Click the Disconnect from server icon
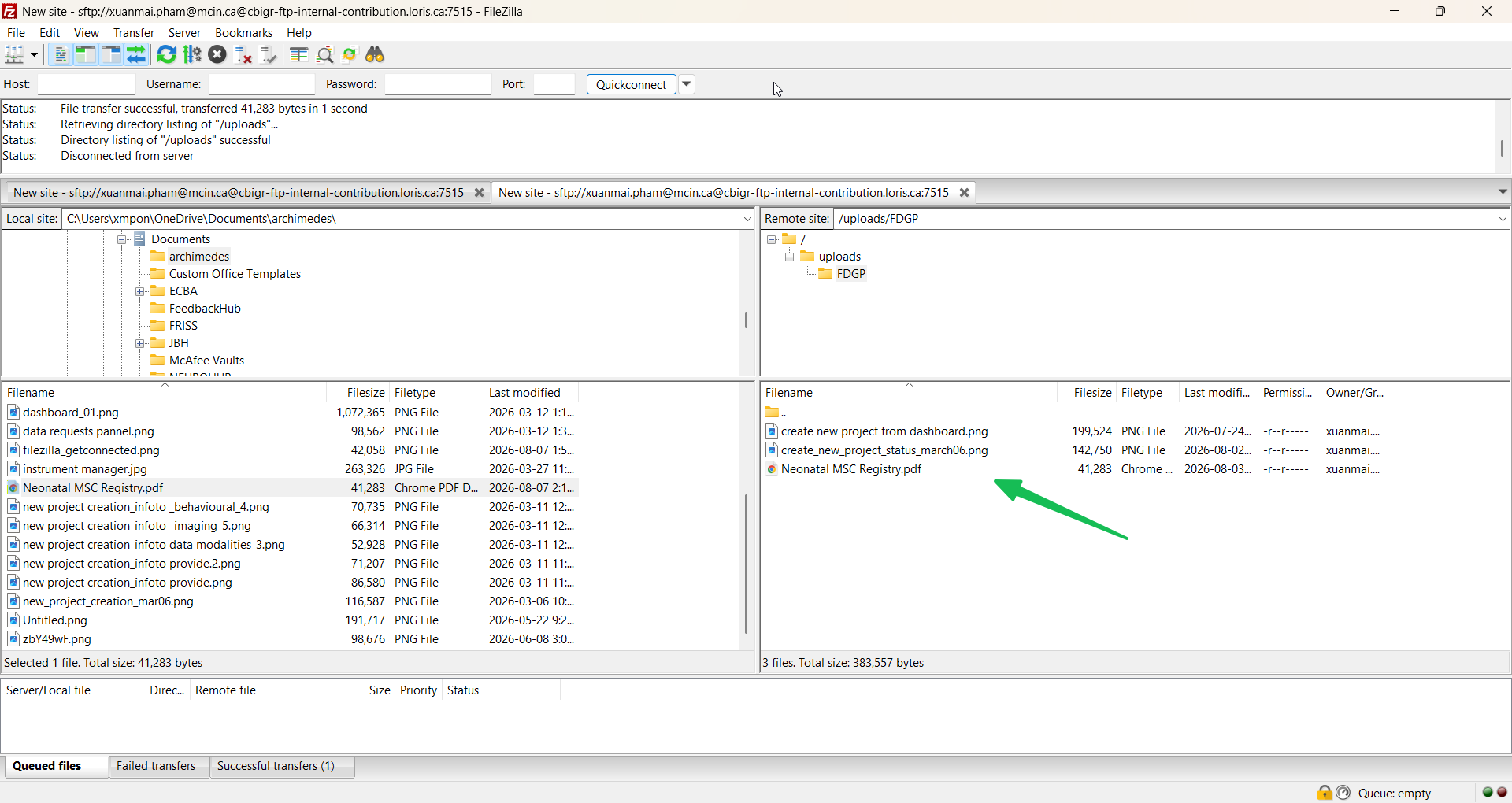1512x803 pixels. click(x=243, y=54)
